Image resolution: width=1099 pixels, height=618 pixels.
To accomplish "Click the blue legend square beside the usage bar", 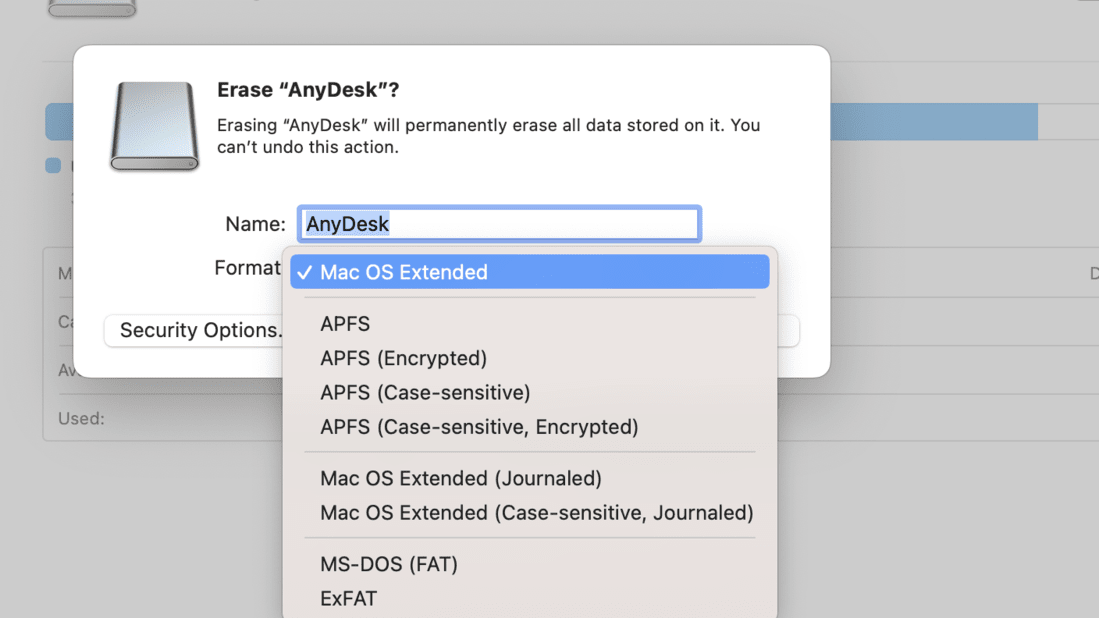I will [x=53, y=166].
